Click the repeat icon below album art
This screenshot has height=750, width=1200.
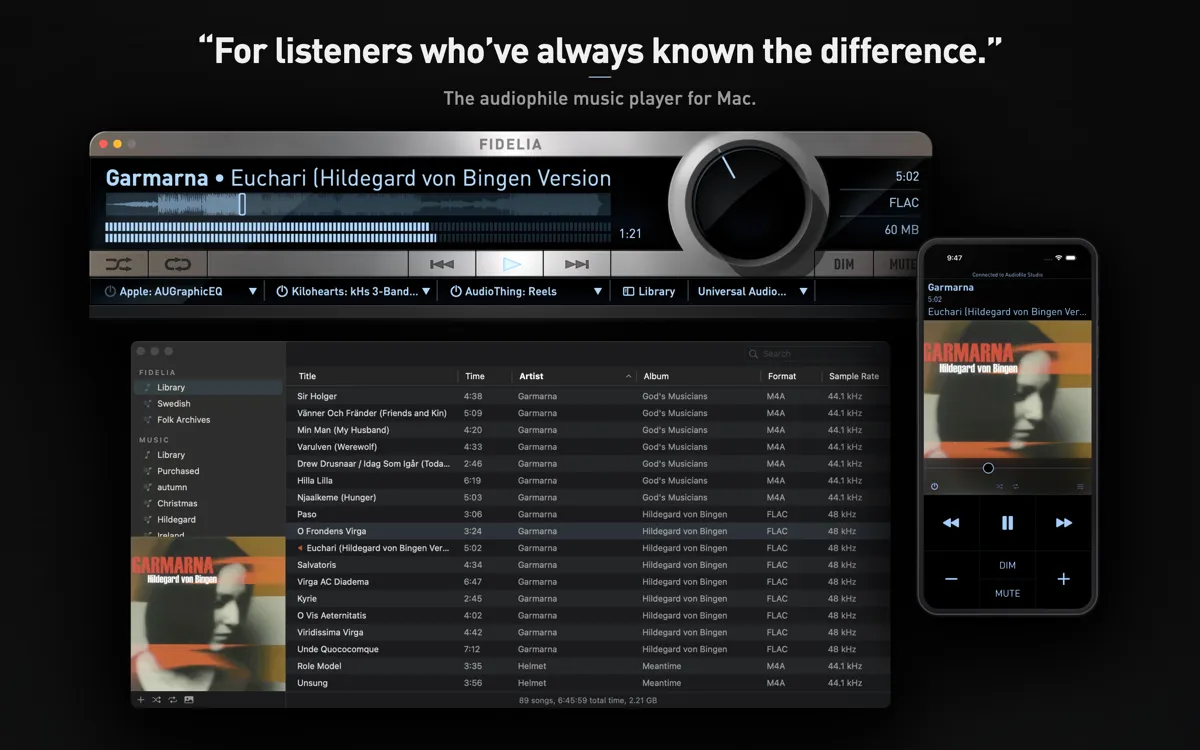[x=173, y=700]
